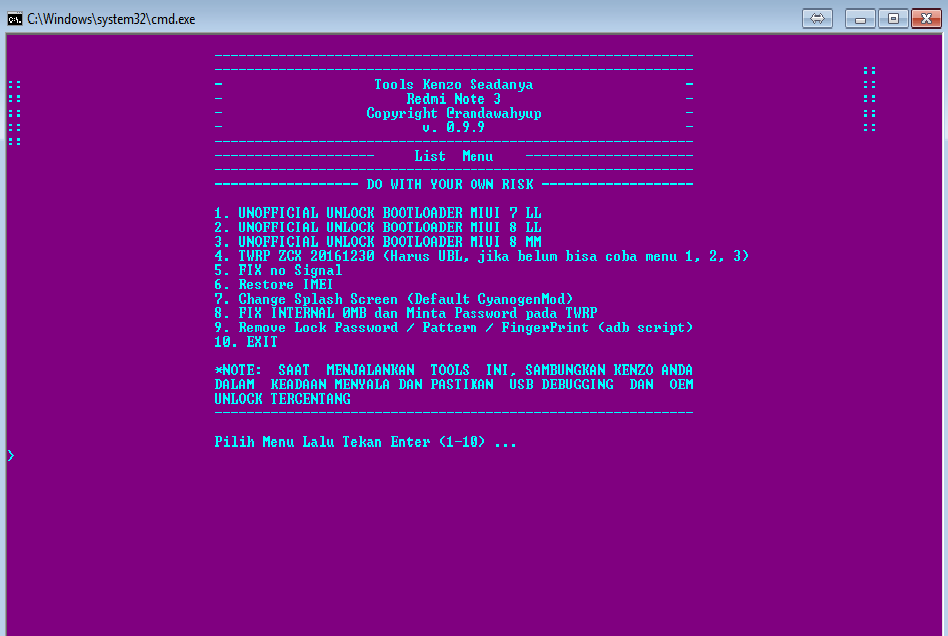This screenshot has width=948, height=636.
Task: Click menu line '3. UNOFFICIAL UNLOCK BOOTLOADER MIUI 8 MM'
Action: [x=378, y=242]
